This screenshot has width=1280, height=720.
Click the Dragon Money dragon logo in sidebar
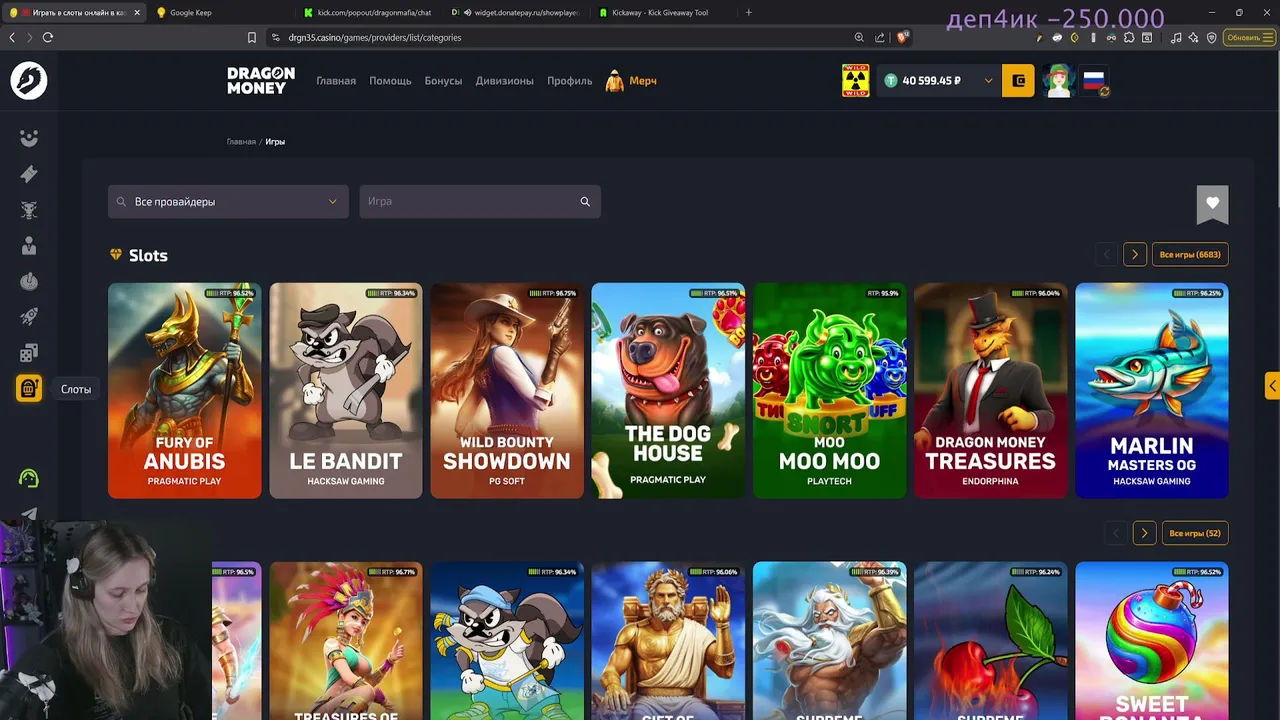pos(29,81)
